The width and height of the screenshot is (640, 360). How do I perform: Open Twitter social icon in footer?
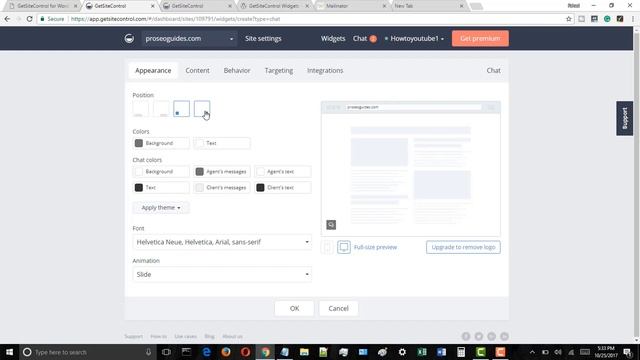coord(479,336)
